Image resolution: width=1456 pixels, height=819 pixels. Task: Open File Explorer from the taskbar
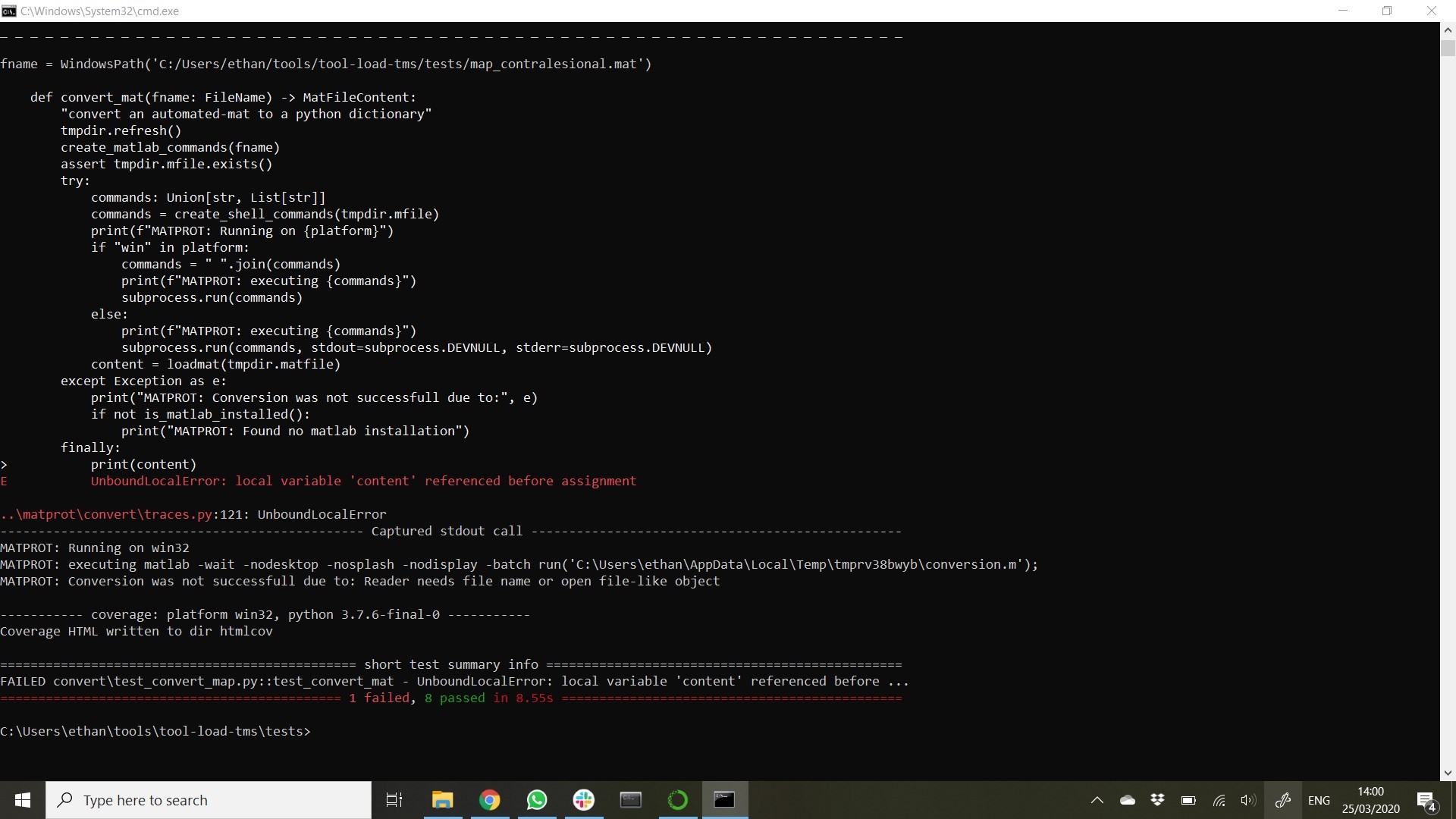click(443, 800)
